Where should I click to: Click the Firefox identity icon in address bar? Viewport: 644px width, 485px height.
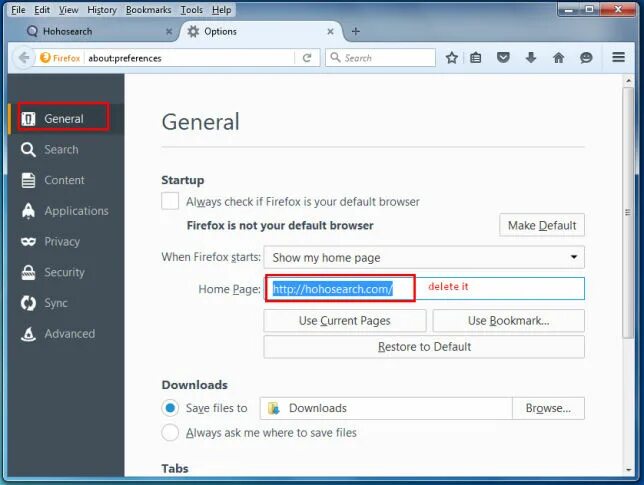[x=61, y=58]
